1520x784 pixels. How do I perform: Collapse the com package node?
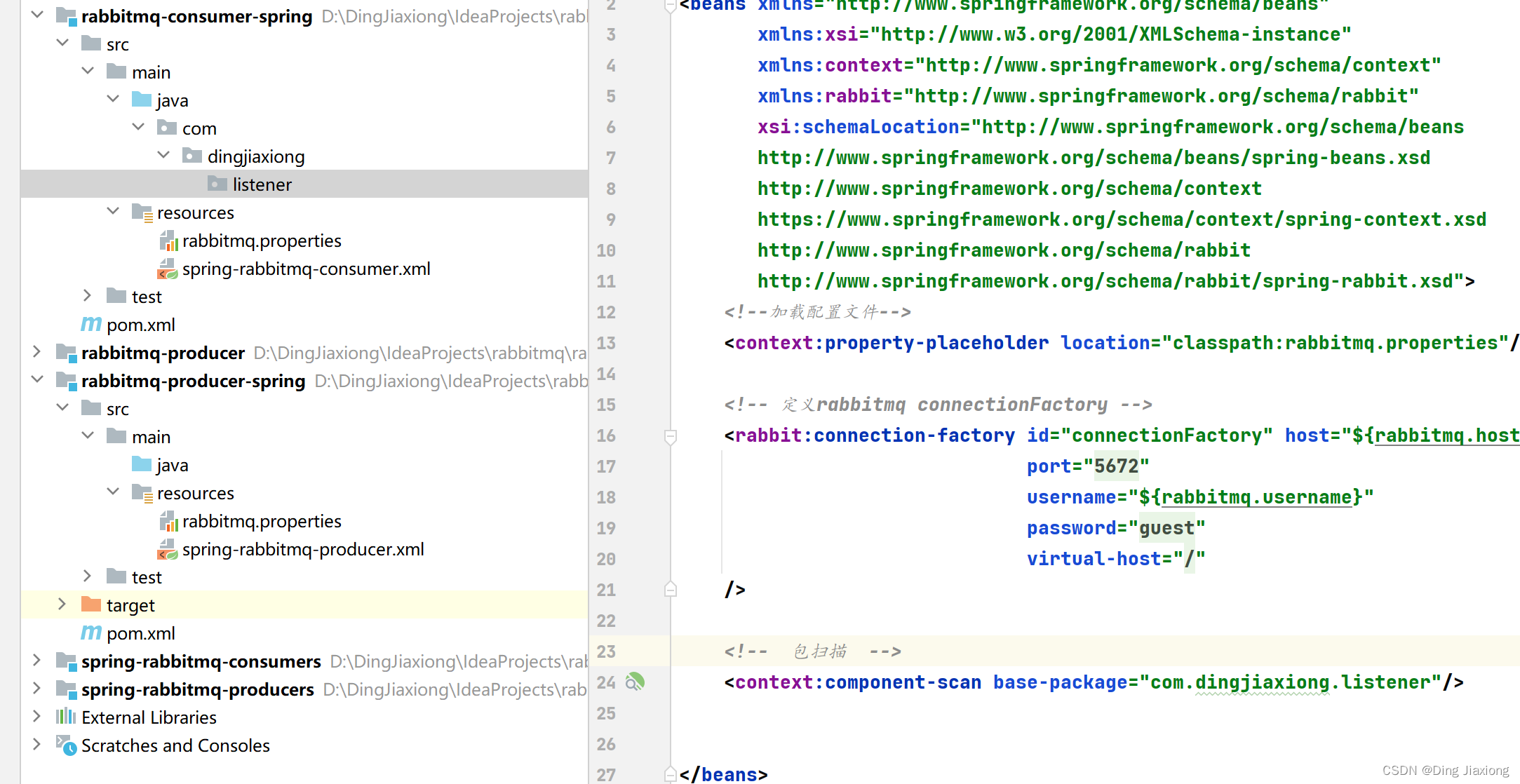click(138, 127)
